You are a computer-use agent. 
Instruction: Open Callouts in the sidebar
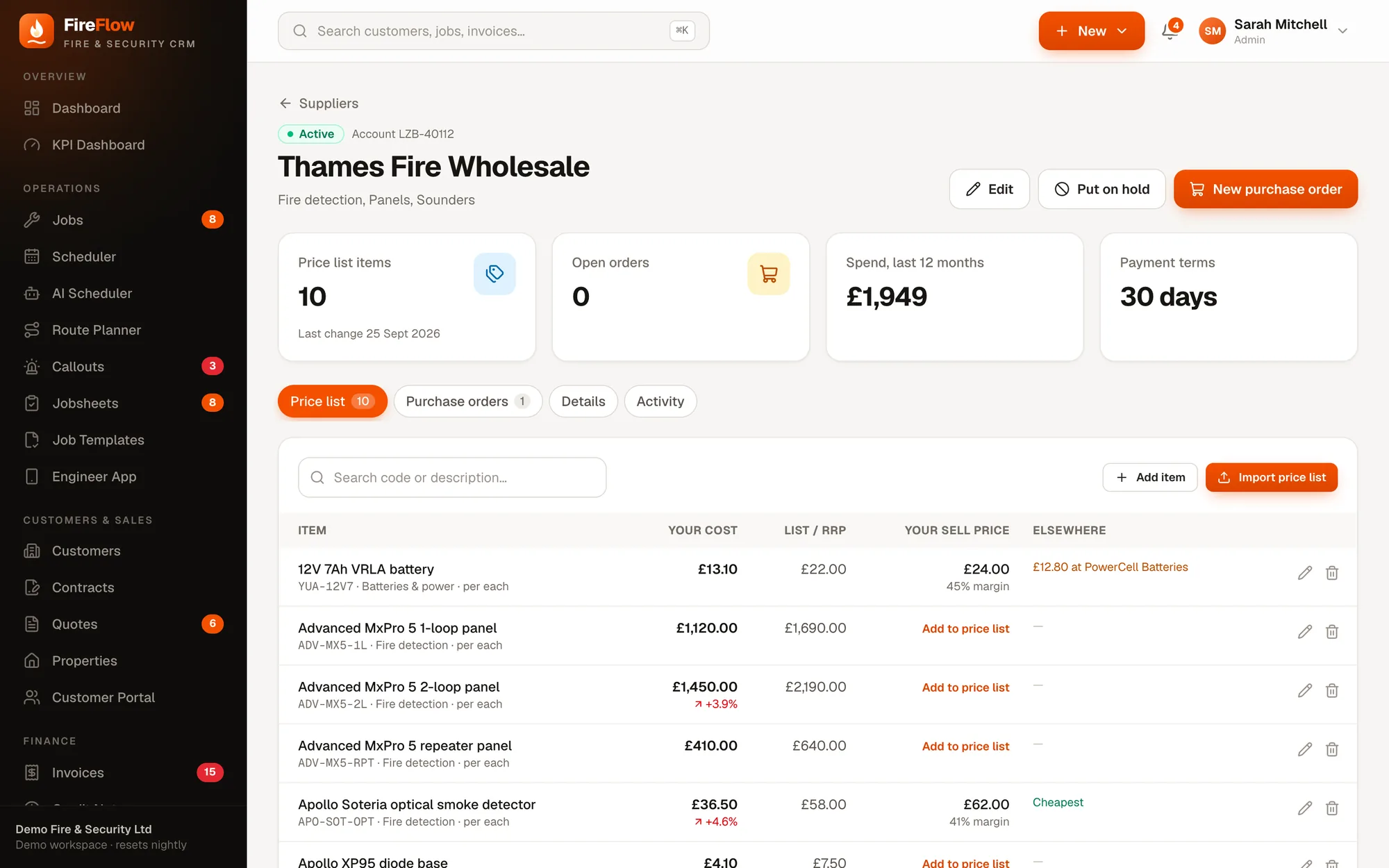123,367
